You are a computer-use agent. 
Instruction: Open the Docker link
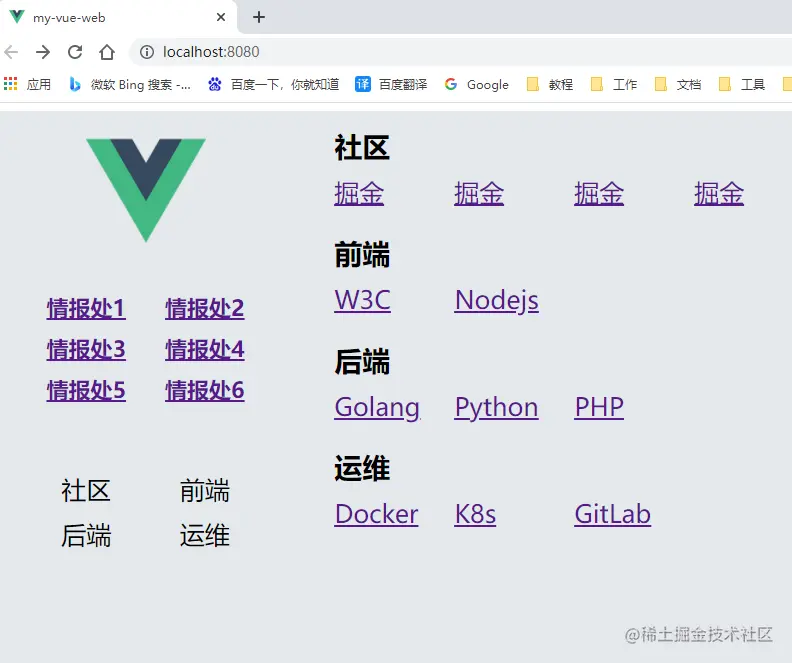pos(376,514)
